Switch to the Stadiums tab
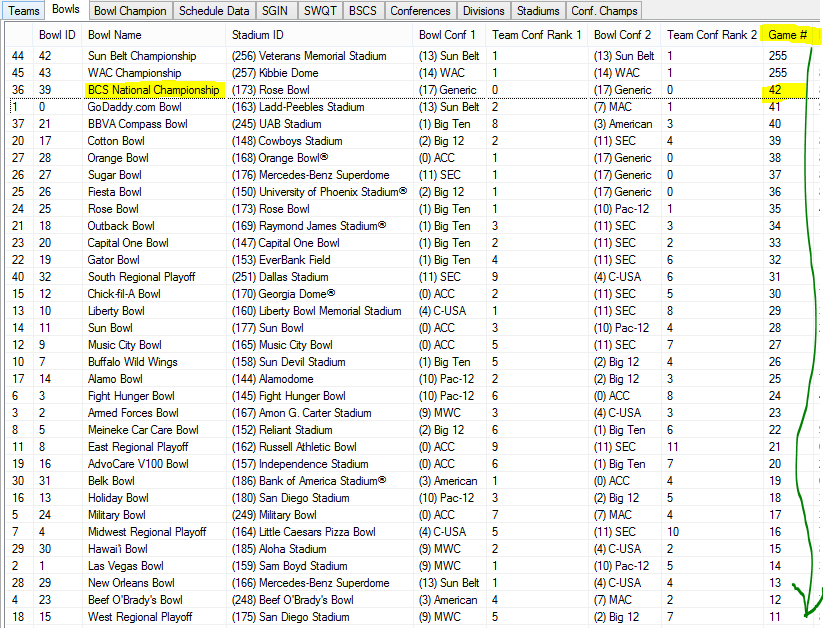The image size is (823, 628). click(x=538, y=10)
